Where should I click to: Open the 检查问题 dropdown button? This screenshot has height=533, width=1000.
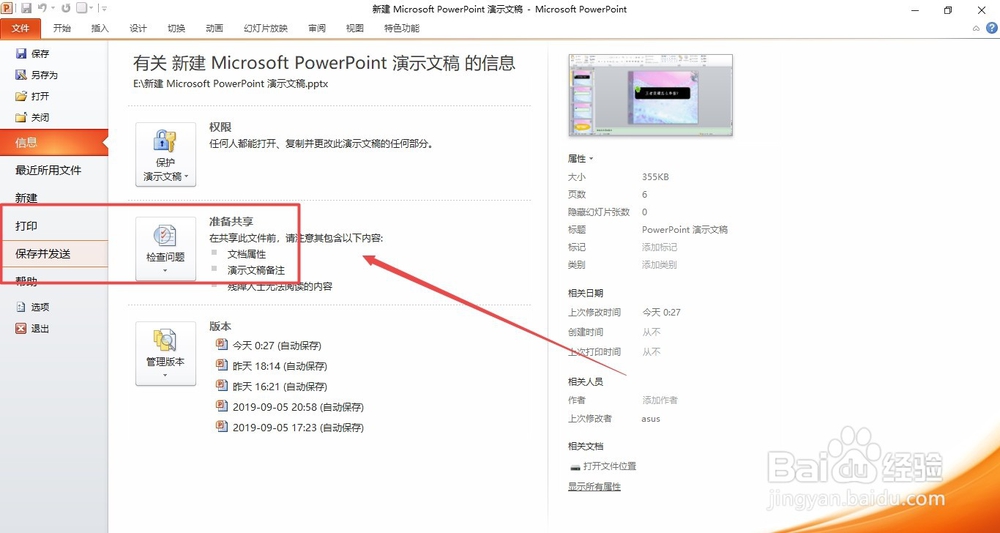165,249
